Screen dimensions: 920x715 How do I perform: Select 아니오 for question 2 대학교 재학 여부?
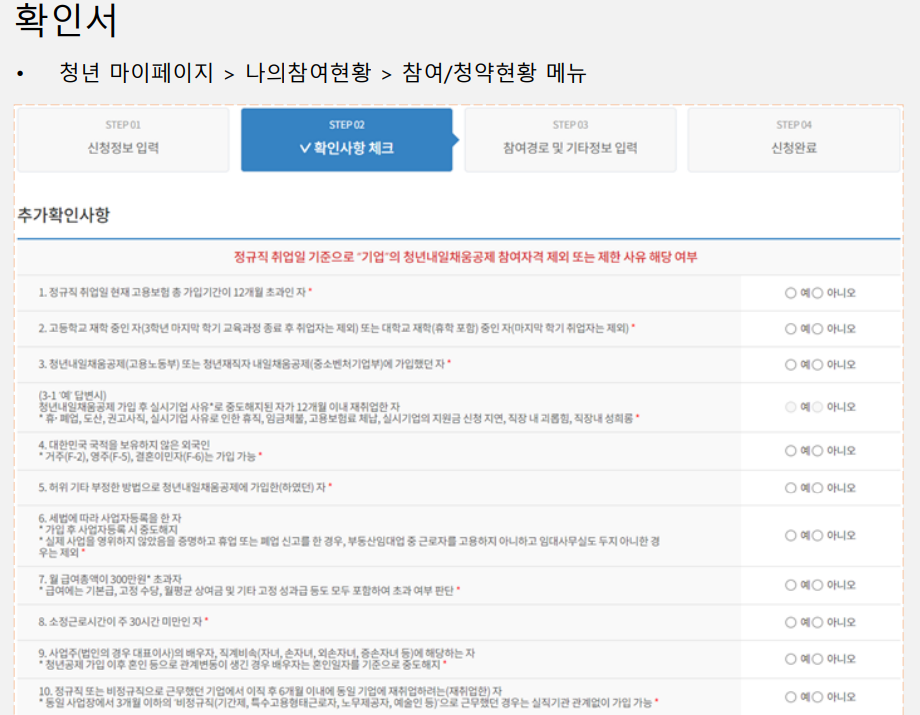tap(818, 328)
